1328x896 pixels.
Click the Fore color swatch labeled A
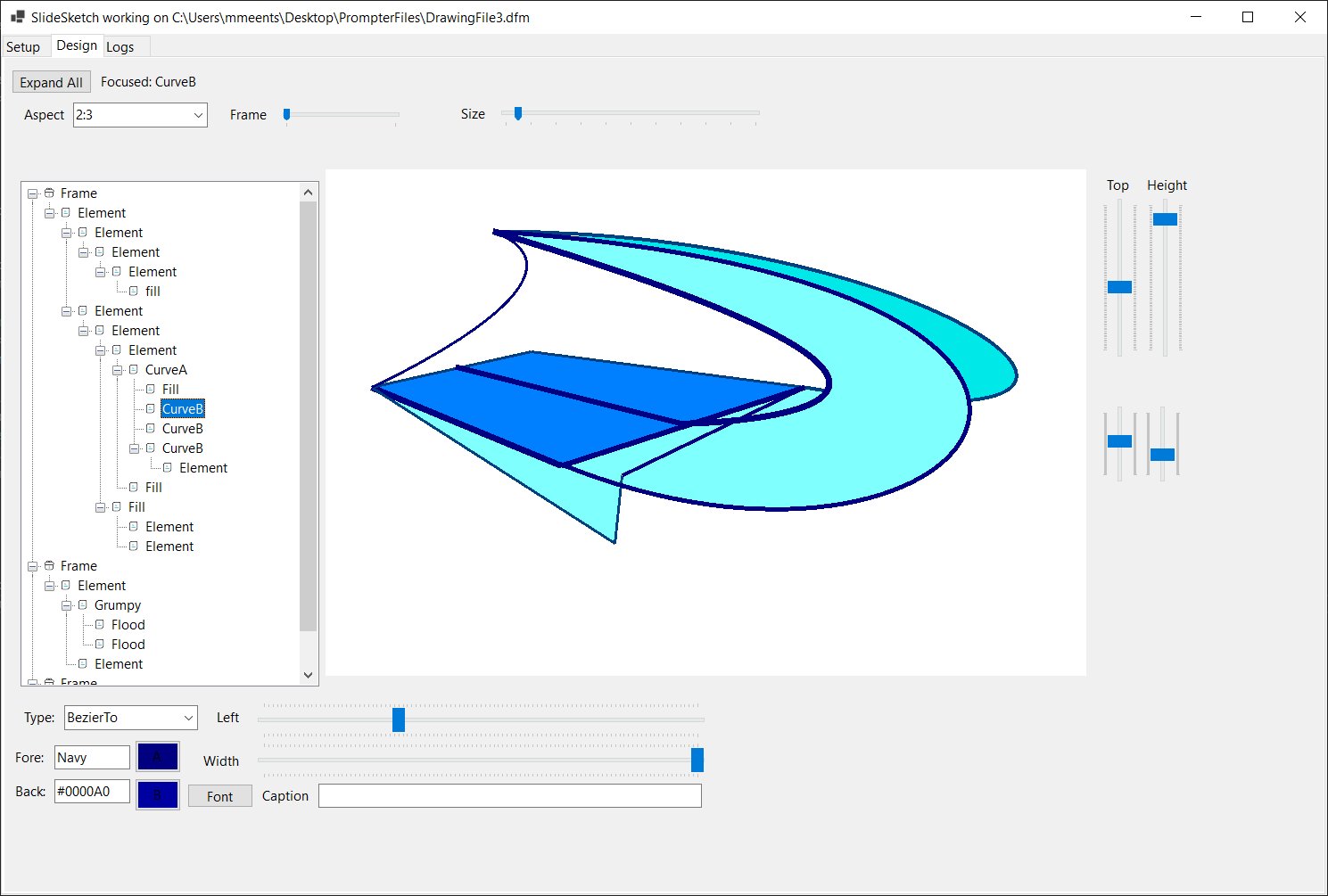[157, 756]
